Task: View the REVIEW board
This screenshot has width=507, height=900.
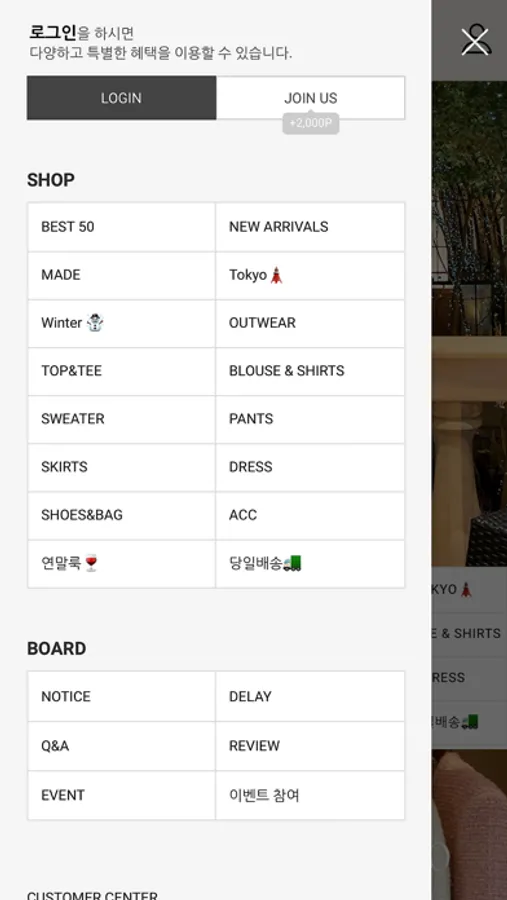Action: point(310,746)
